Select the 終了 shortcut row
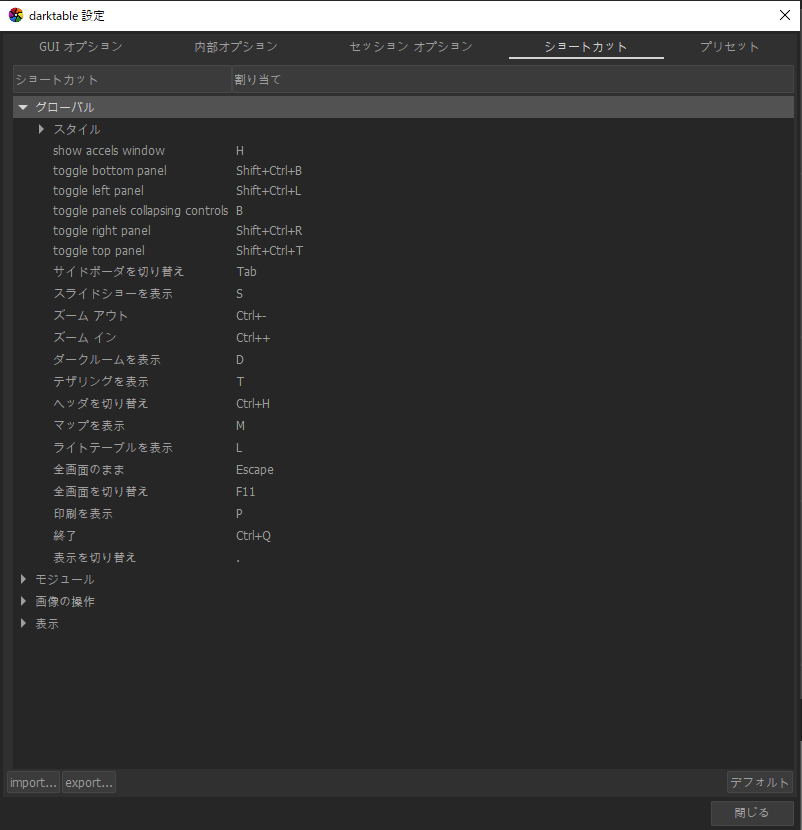Image resolution: width=802 pixels, height=830 pixels. (403, 536)
